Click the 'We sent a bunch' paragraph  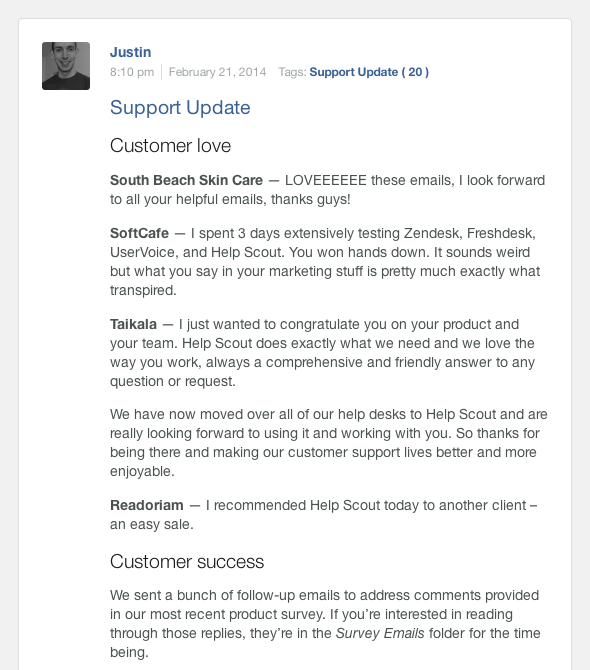click(325, 624)
